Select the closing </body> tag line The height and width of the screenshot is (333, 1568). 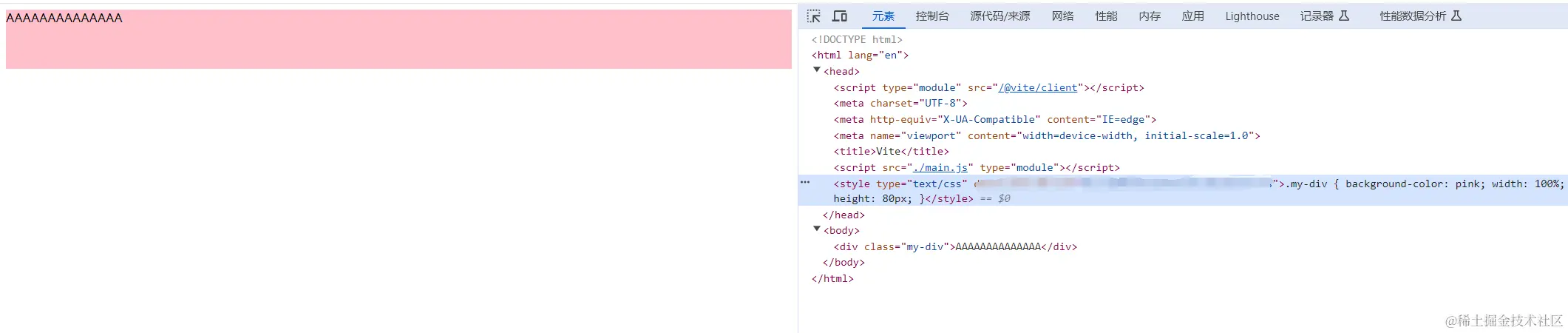click(x=844, y=262)
